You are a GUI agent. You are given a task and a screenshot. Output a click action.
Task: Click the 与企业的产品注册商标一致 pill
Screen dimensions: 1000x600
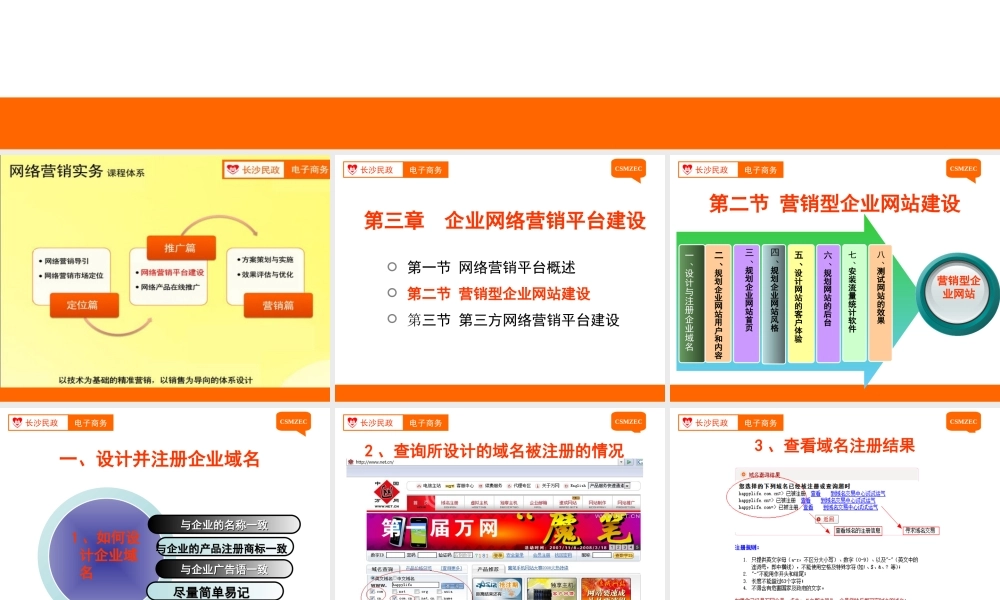[x=224, y=547]
